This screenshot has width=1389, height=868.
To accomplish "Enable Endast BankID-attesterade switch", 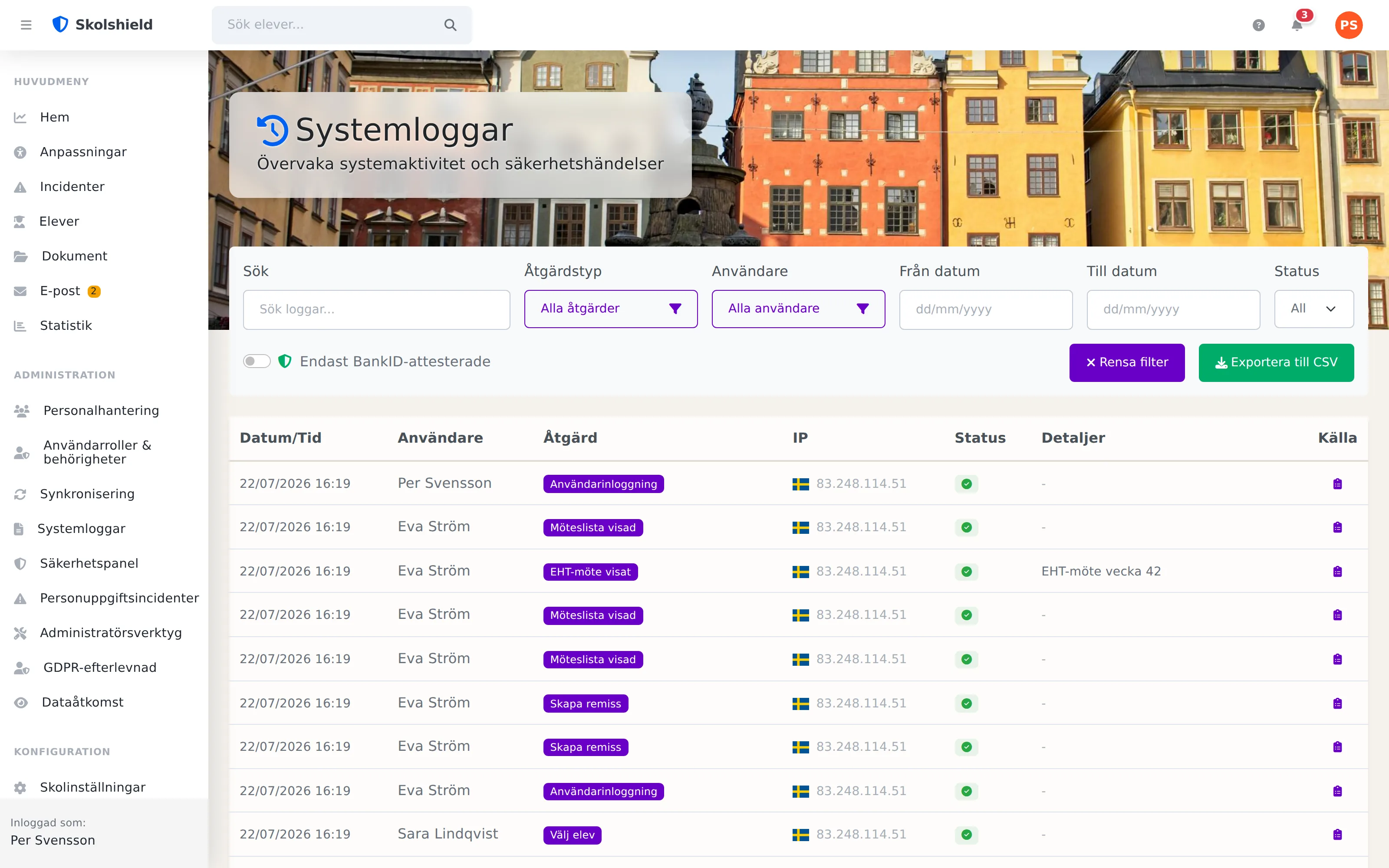I will (257, 361).
